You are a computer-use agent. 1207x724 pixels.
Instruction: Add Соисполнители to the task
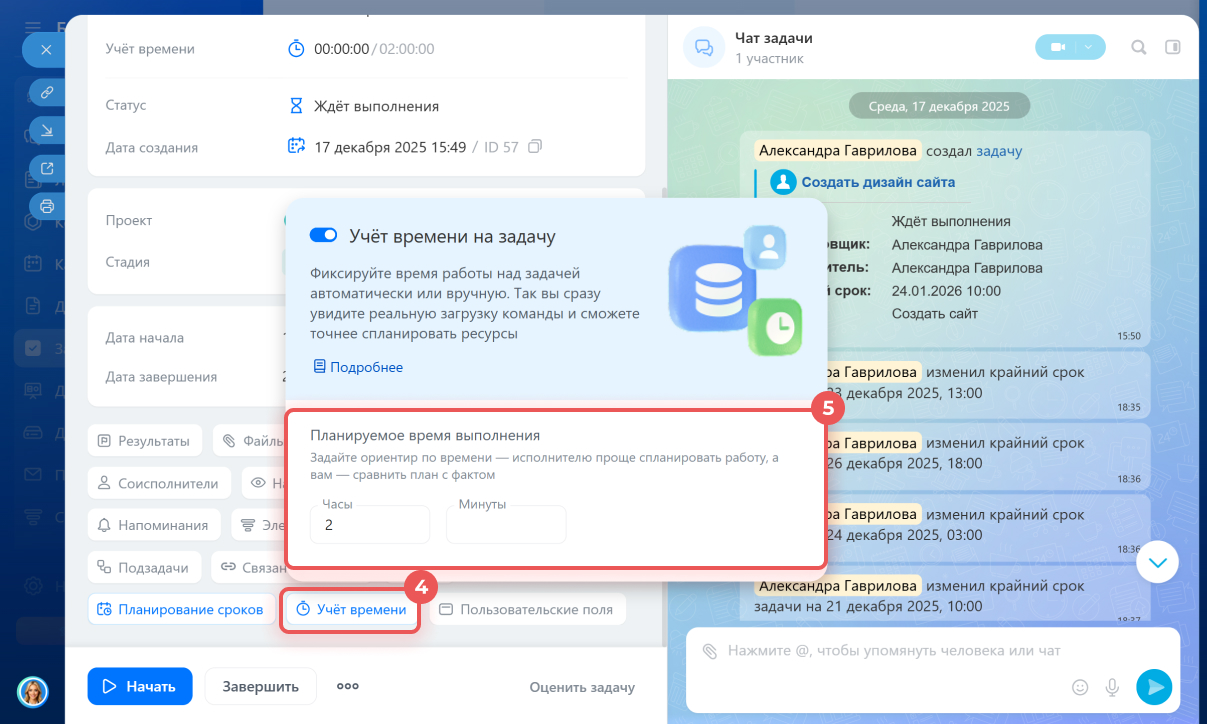[x=159, y=483]
